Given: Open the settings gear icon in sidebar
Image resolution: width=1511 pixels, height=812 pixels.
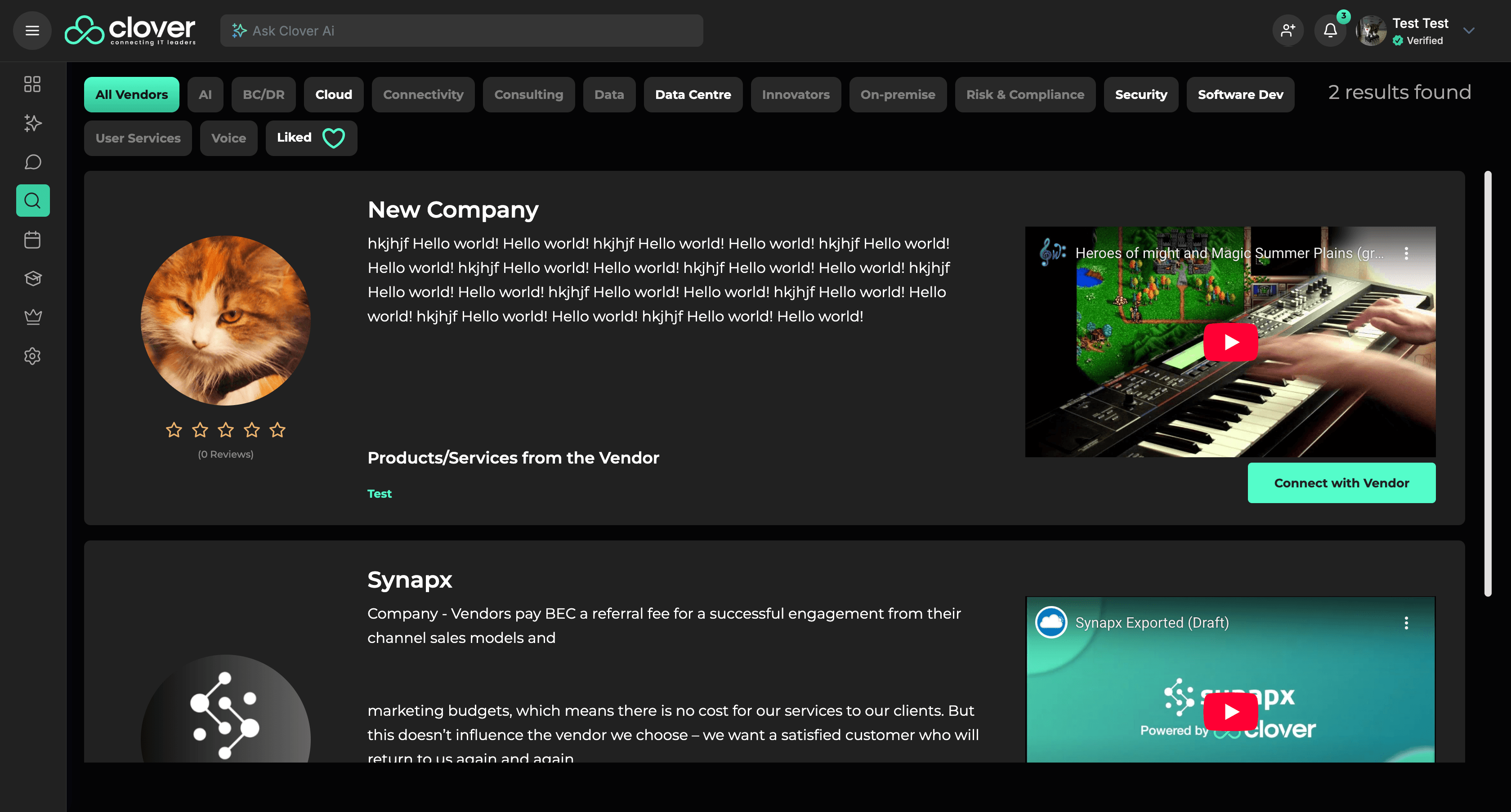Looking at the screenshot, I should tap(32, 356).
